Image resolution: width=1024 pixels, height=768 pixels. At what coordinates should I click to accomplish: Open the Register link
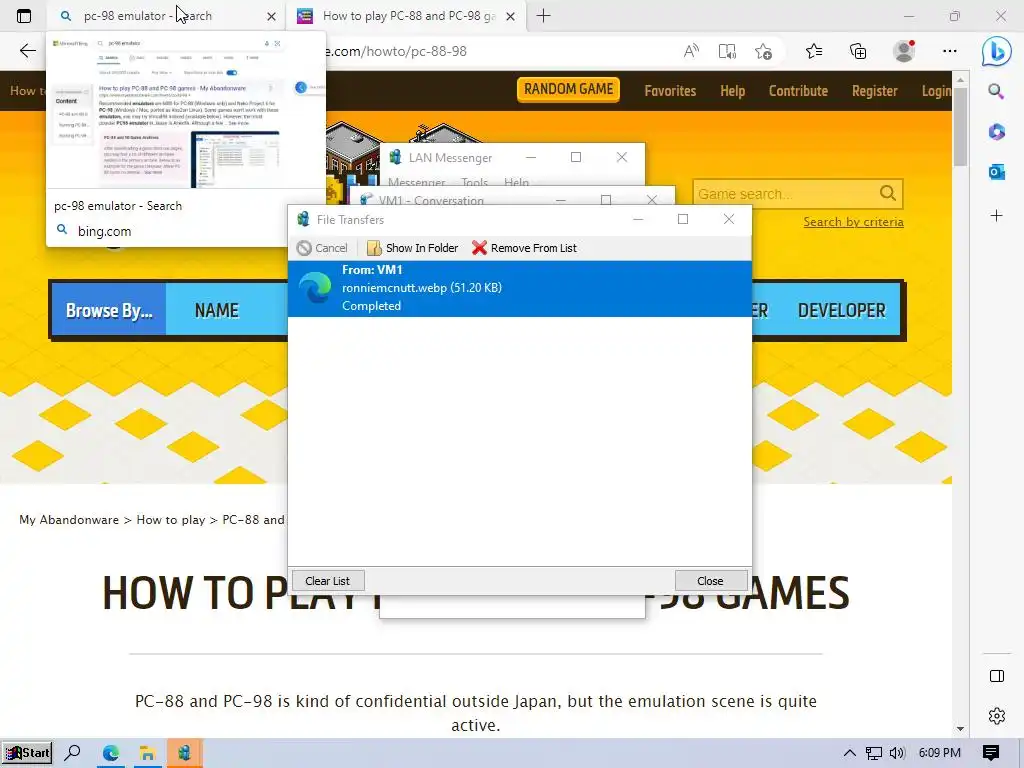coord(874,91)
